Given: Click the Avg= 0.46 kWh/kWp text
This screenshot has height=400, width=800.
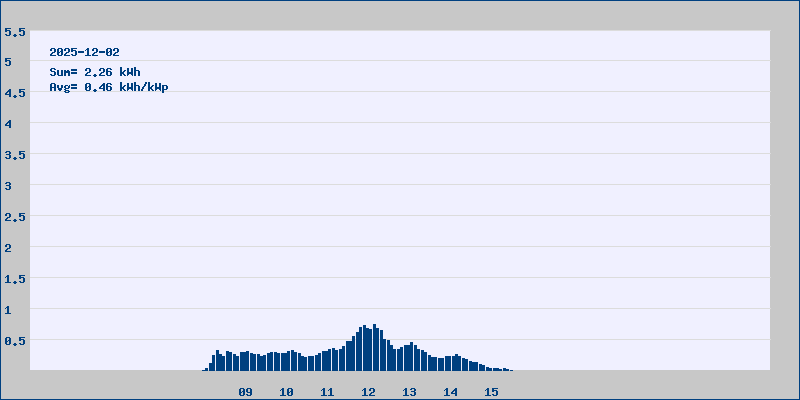Looking at the screenshot, I should tap(109, 87).
